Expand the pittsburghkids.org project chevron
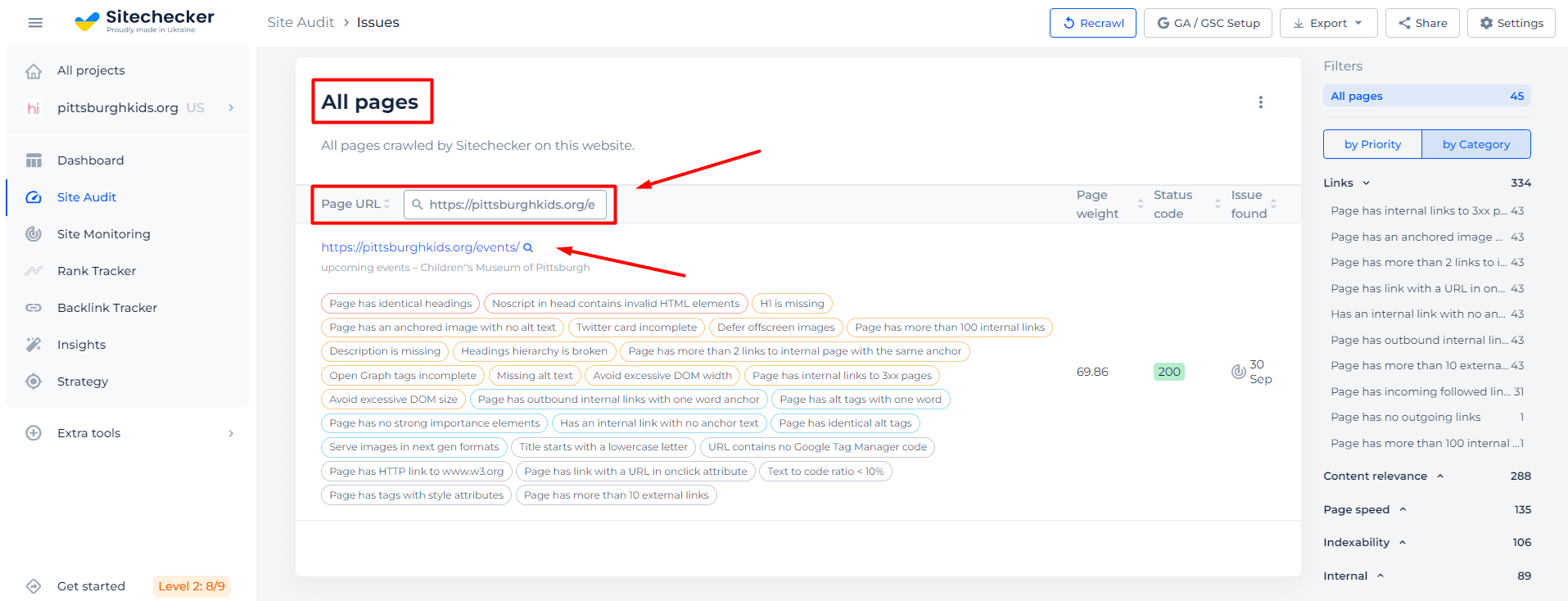The height and width of the screenshot is (601, 1568). point(231,108)
